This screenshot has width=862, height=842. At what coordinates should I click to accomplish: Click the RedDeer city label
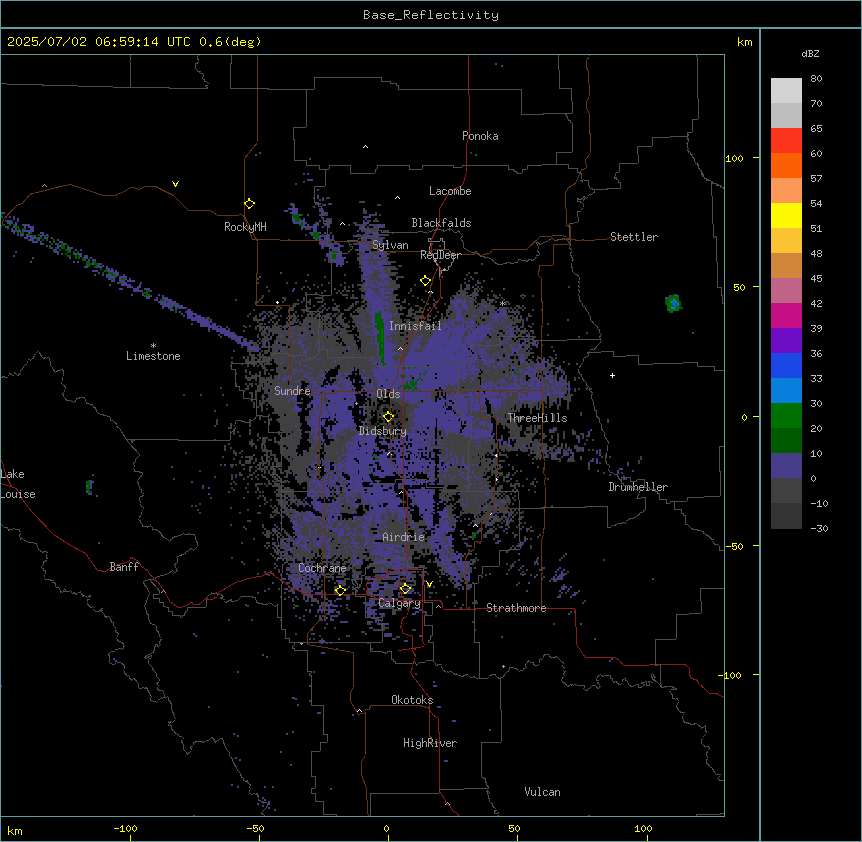tap(440, 255)
